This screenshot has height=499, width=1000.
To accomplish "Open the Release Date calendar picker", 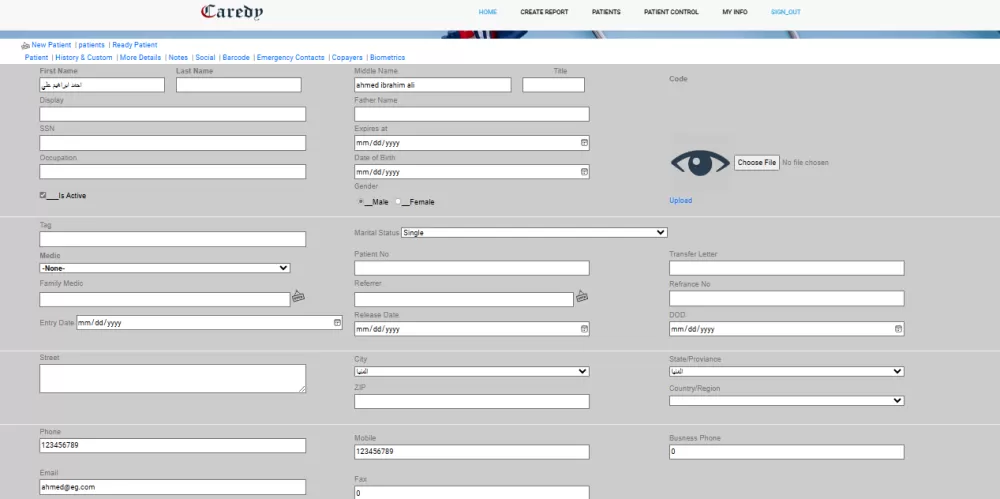I will (x=584, y=329).
